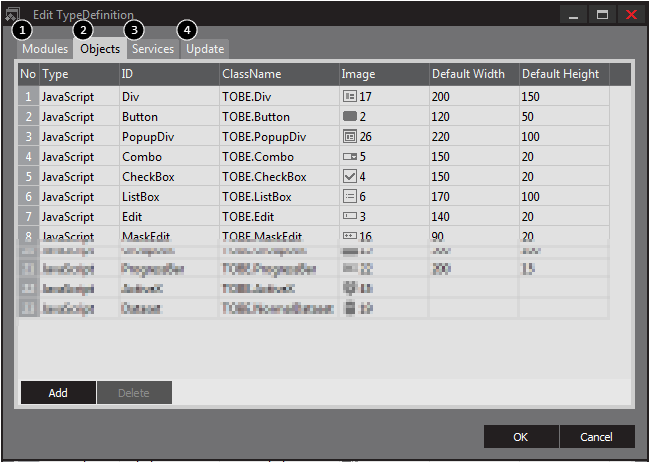
Task: Click the PopupDiv image icon in row 3
Action: [349, 136]
